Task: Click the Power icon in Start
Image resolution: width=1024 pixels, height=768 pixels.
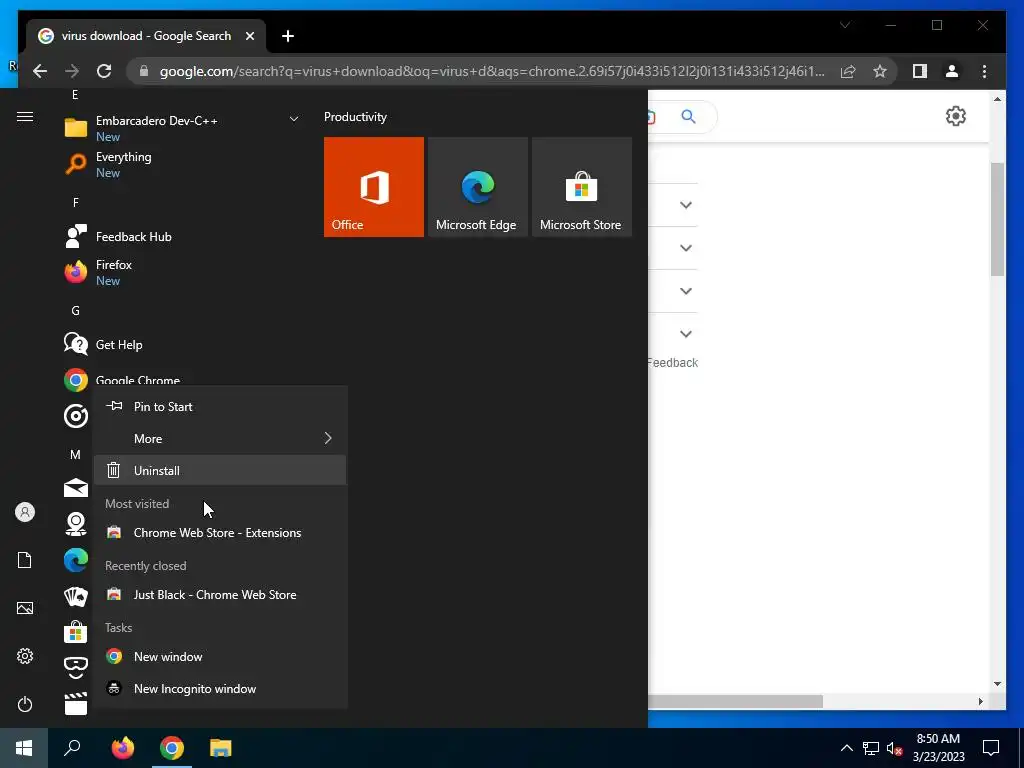Action: (x=25, y=705)
